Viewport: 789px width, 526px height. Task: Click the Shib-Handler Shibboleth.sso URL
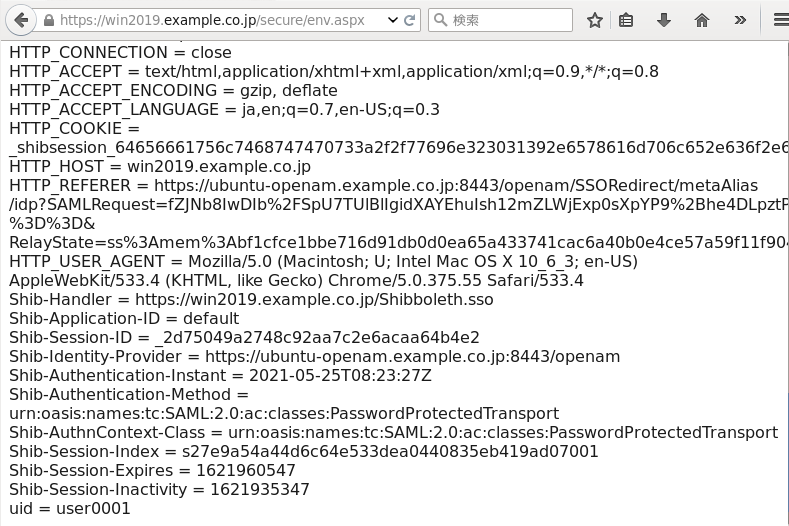click(x=314, y=299)
